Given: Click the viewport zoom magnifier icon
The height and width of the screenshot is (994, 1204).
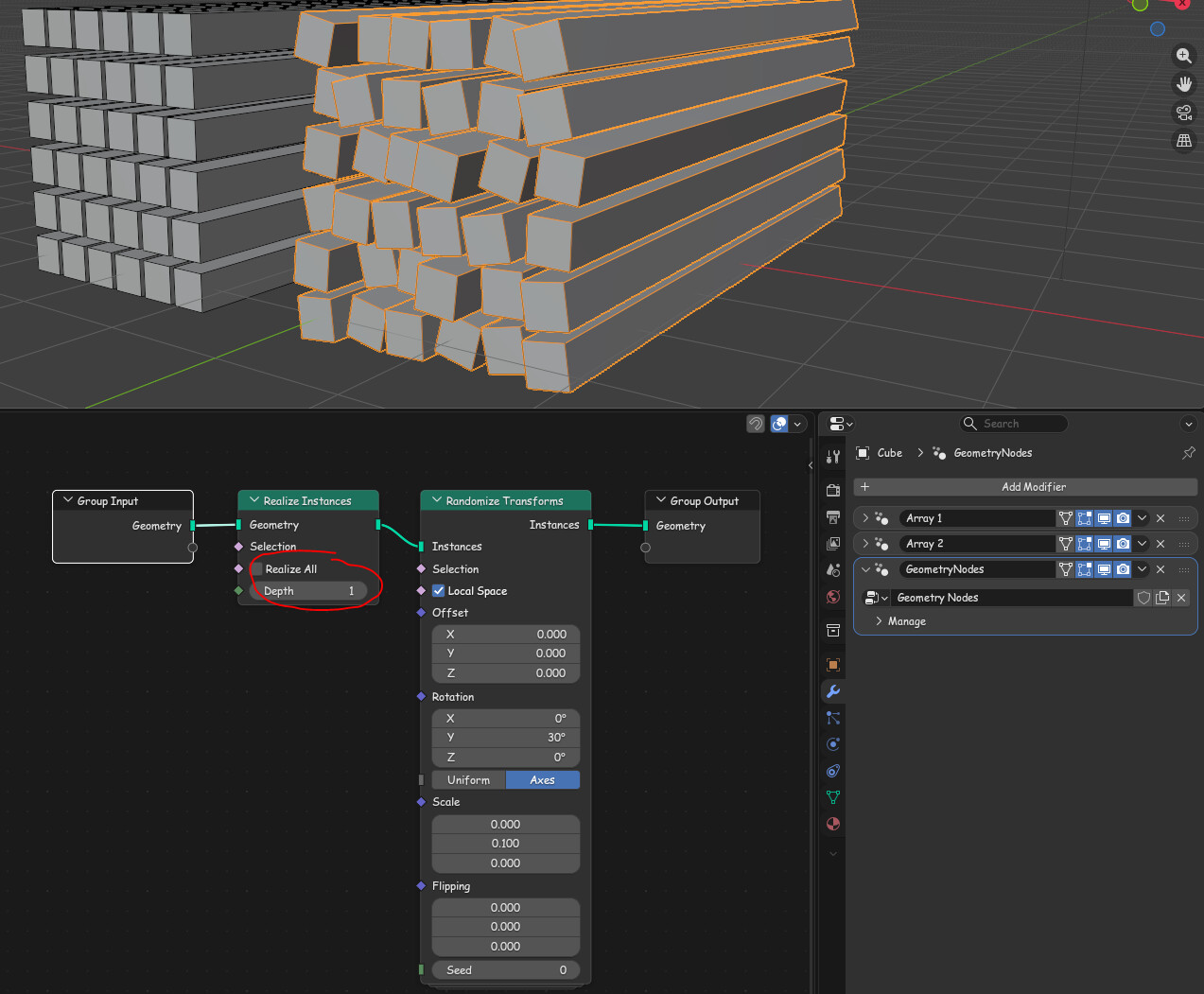Looking at the screenshot, I should [1183, 56].
